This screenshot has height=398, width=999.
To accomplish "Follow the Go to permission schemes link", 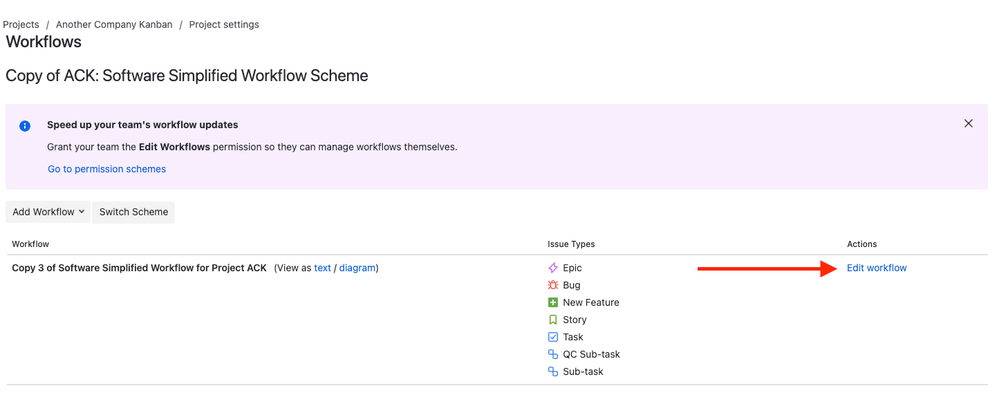I will click(x=107, y=169).
